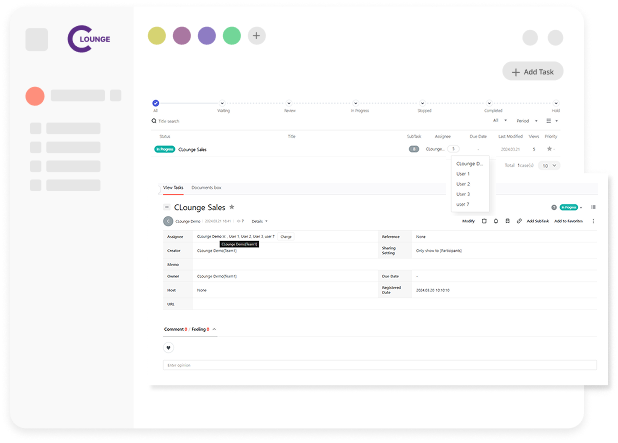Image resolution: width=618 pixels, height=443 pixels.
Task: Click the assignee count badge in row
Action: (453, 149)
